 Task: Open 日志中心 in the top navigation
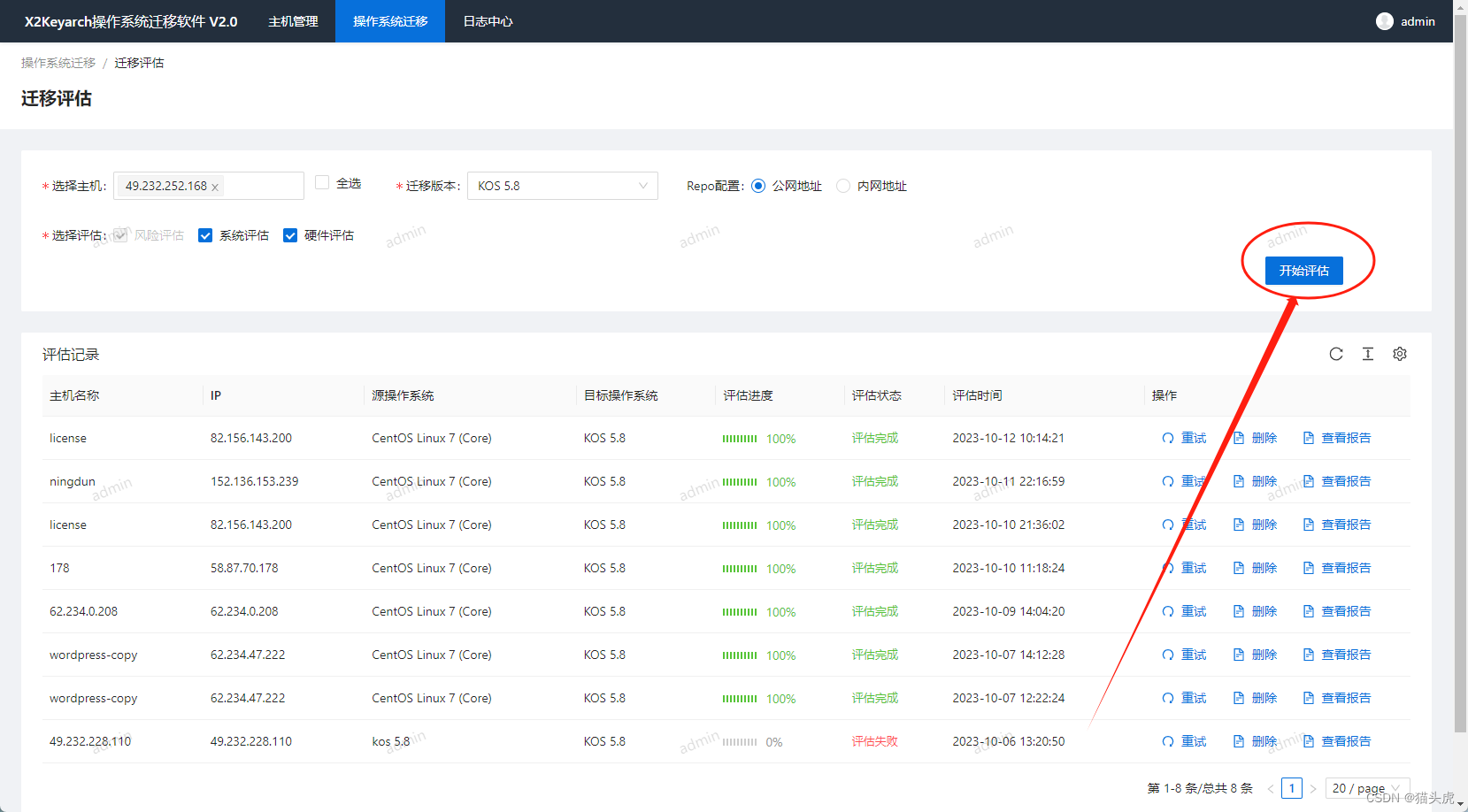point(488,21)
